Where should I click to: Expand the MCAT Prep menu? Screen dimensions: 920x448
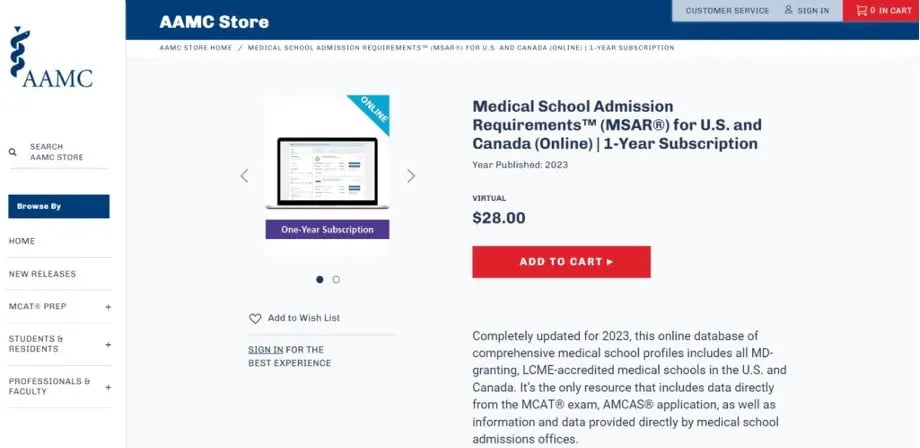click(108, 307)
